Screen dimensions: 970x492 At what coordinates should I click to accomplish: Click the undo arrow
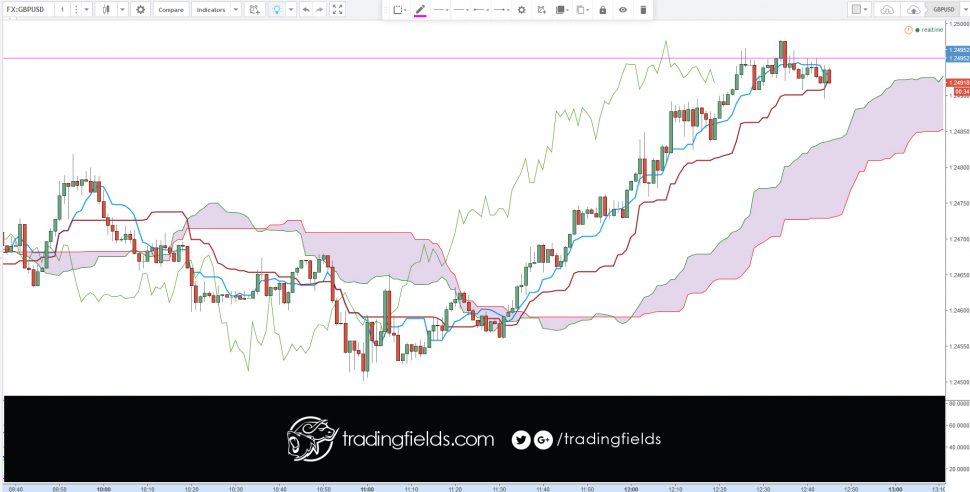[306, 9]
